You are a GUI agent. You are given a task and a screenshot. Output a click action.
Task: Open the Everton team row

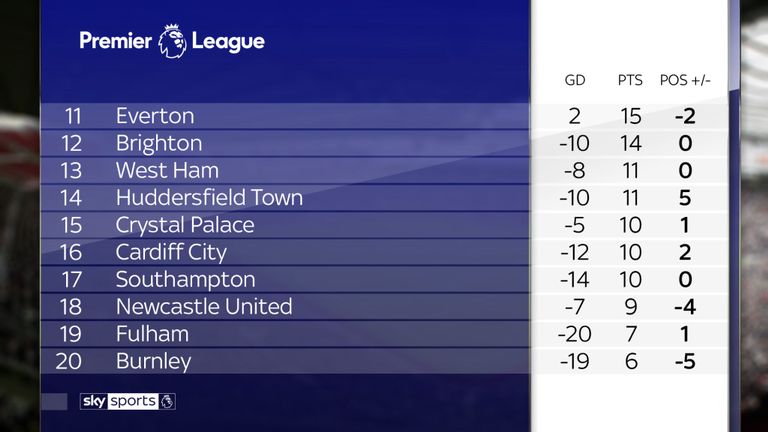[x=154, y=116]
